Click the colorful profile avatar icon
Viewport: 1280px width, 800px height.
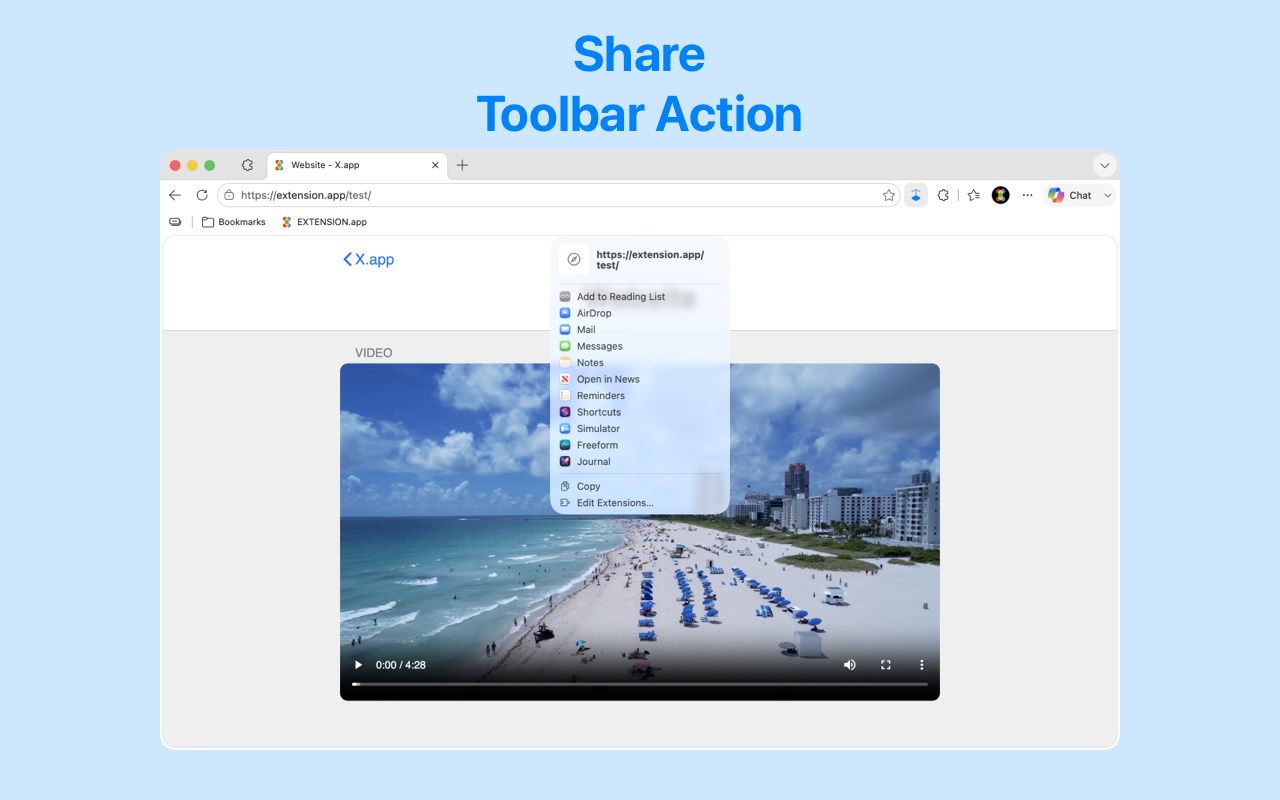[x=1000, y=195]
